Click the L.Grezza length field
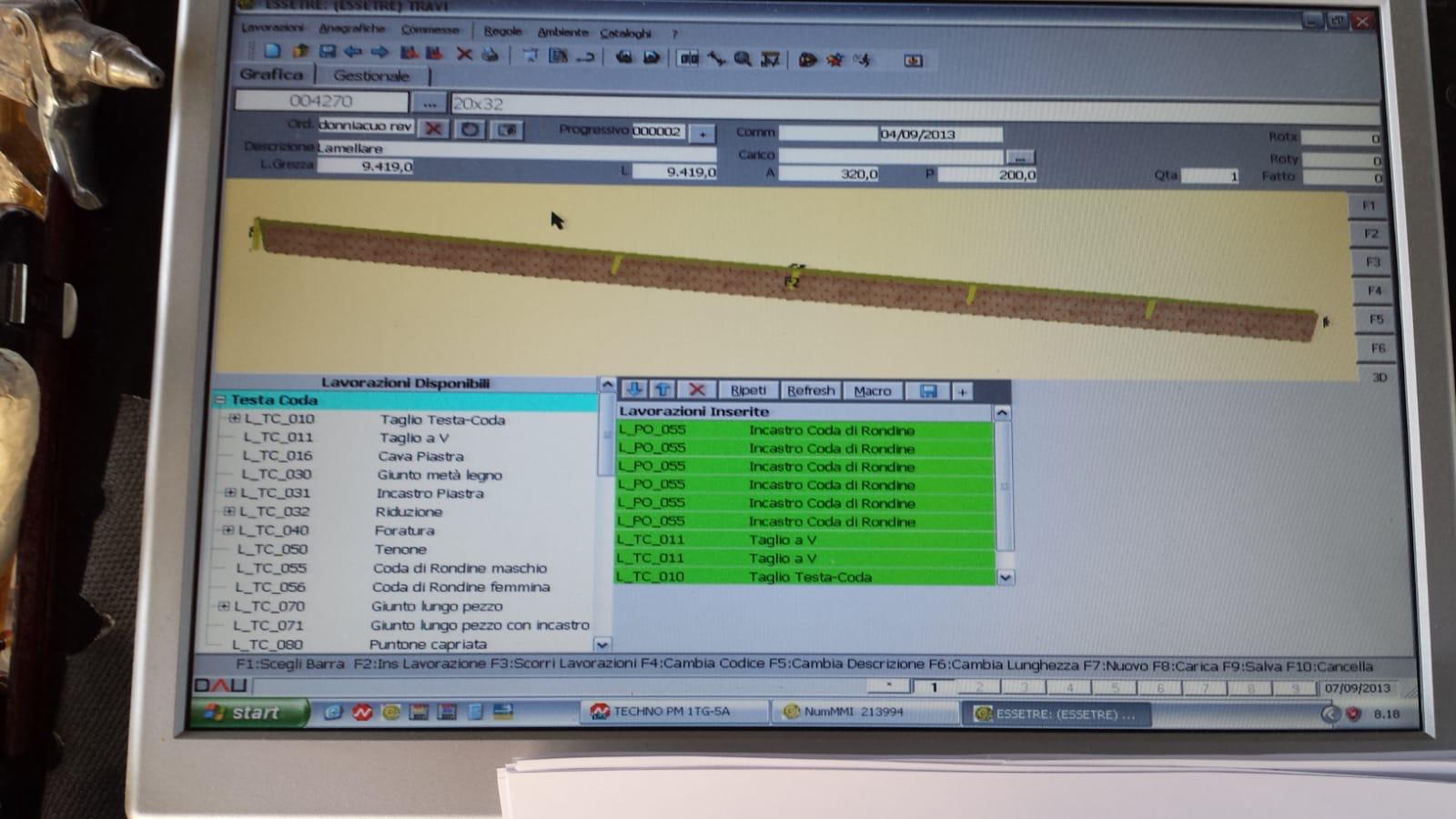1456x819 pixels. pos(366,167)
